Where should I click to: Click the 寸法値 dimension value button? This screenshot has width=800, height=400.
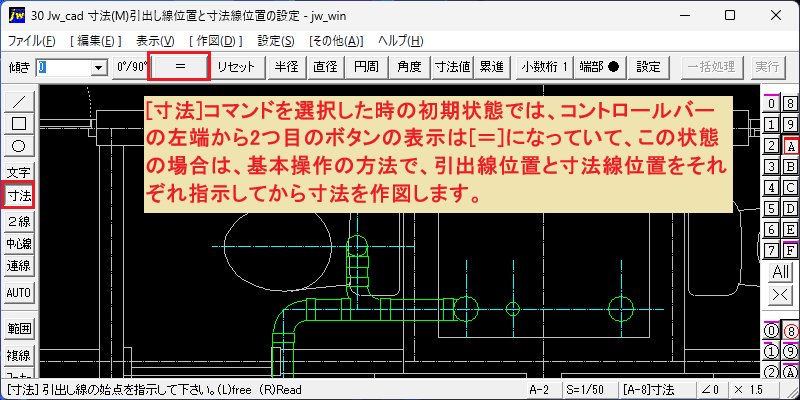(x=452, y=67)
